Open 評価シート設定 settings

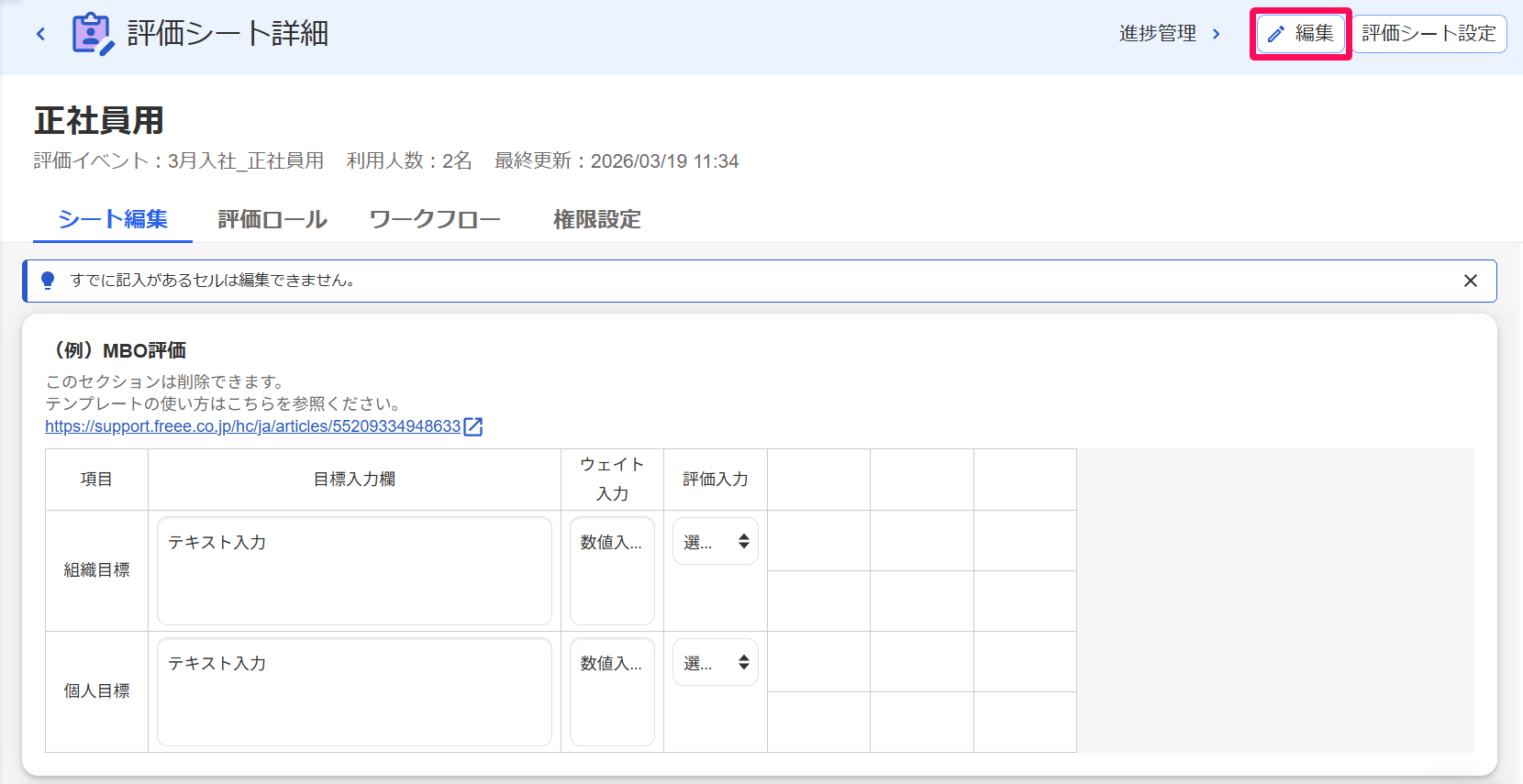click(1429, 34)
